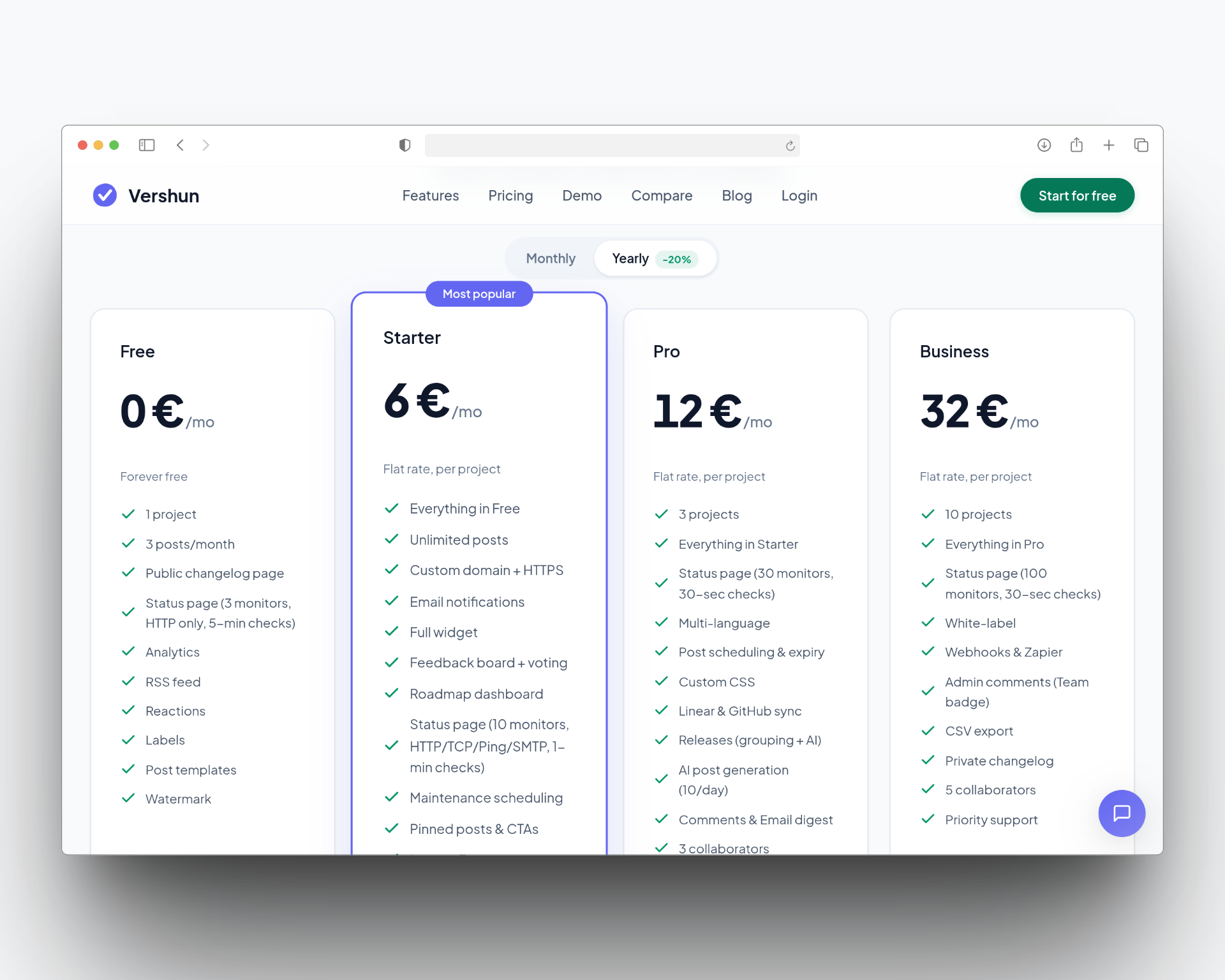Go back with browser back arrow

click(181, 145)
